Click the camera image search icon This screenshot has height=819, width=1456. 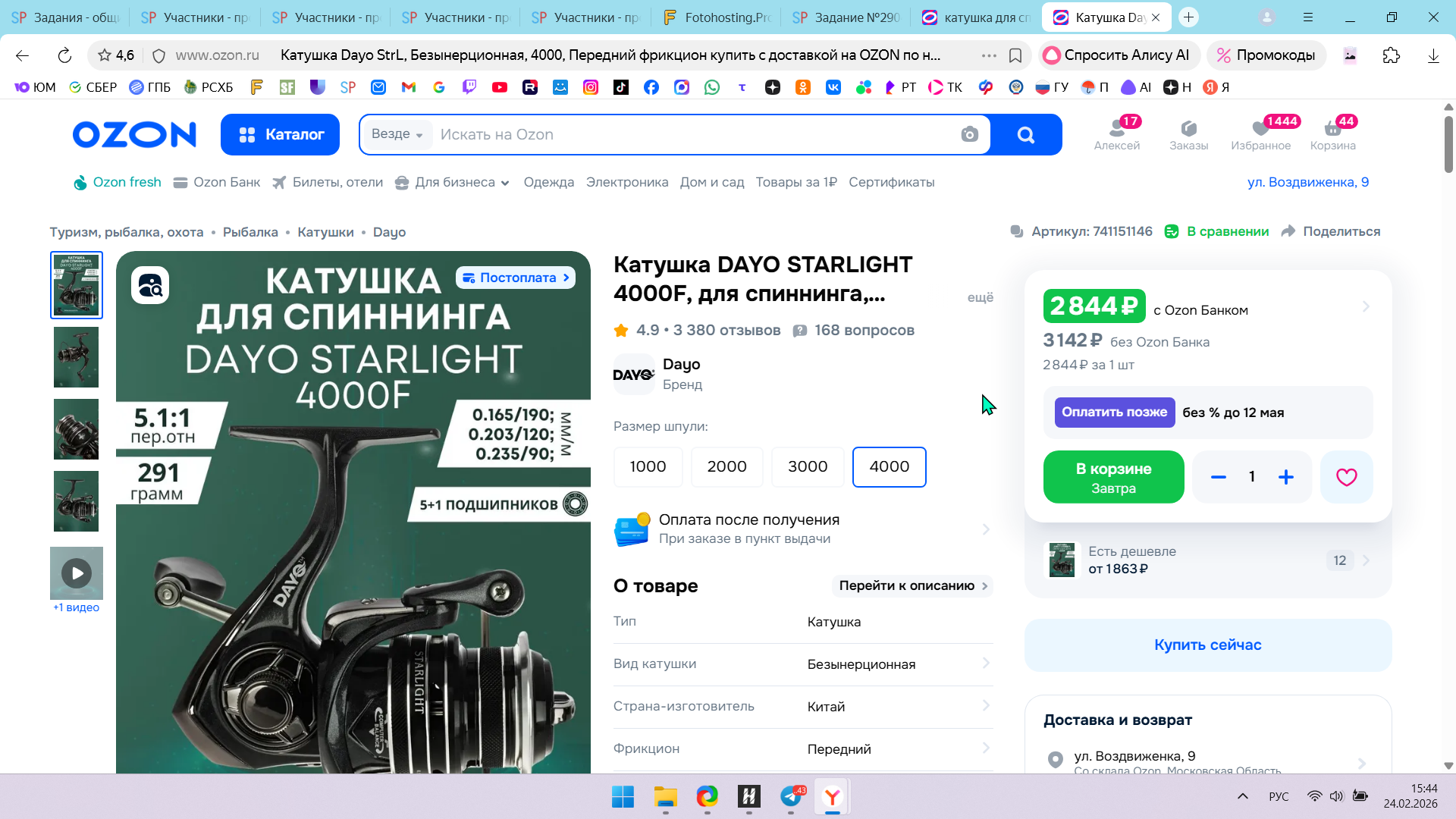[x=969, y=135]
